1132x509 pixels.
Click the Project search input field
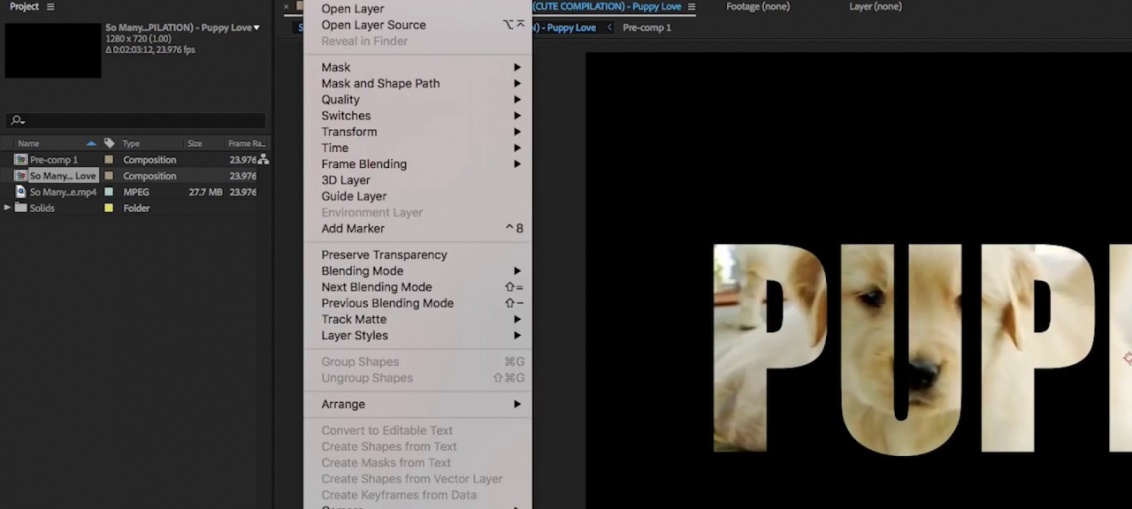(136, 121)
